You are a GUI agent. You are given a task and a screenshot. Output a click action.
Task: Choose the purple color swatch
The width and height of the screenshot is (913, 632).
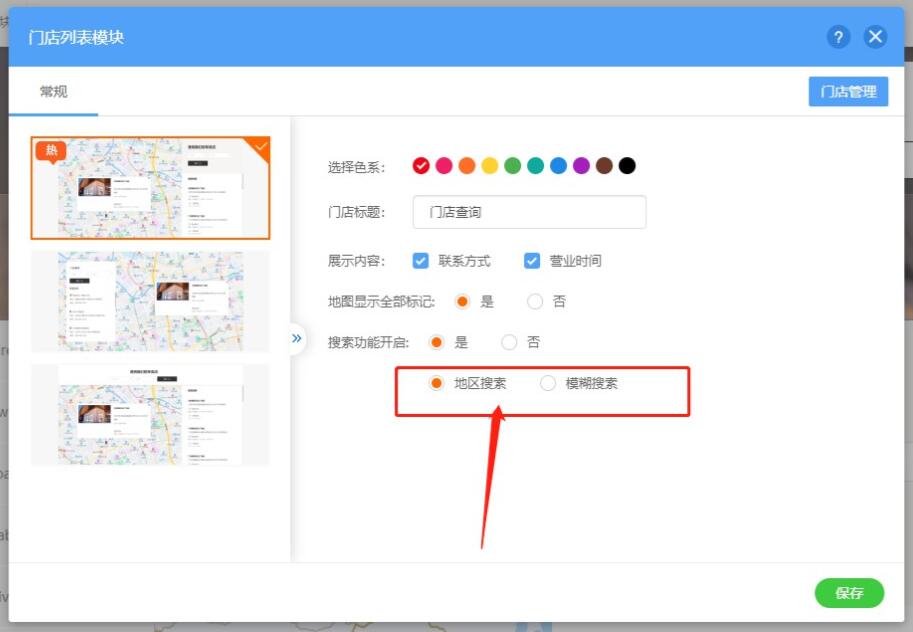pyautogui.click(x=581, y=166)
